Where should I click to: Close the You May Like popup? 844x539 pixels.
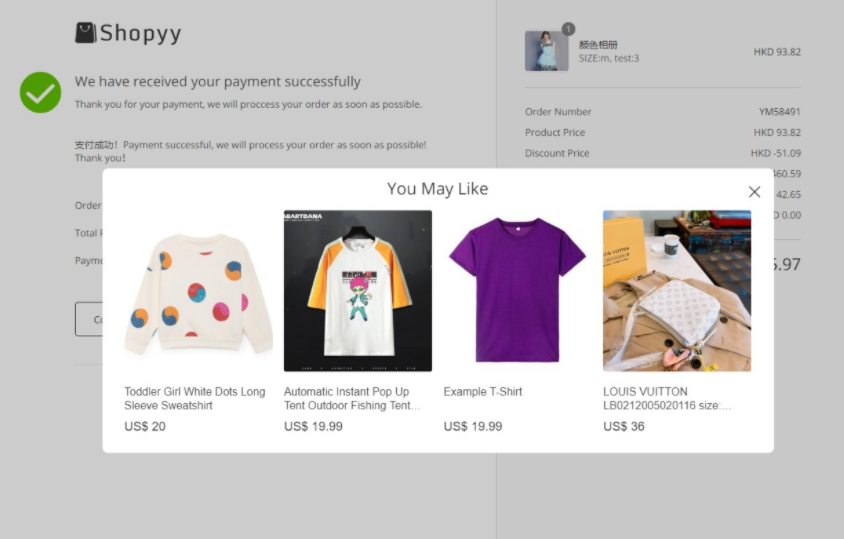tap(754, 192)
